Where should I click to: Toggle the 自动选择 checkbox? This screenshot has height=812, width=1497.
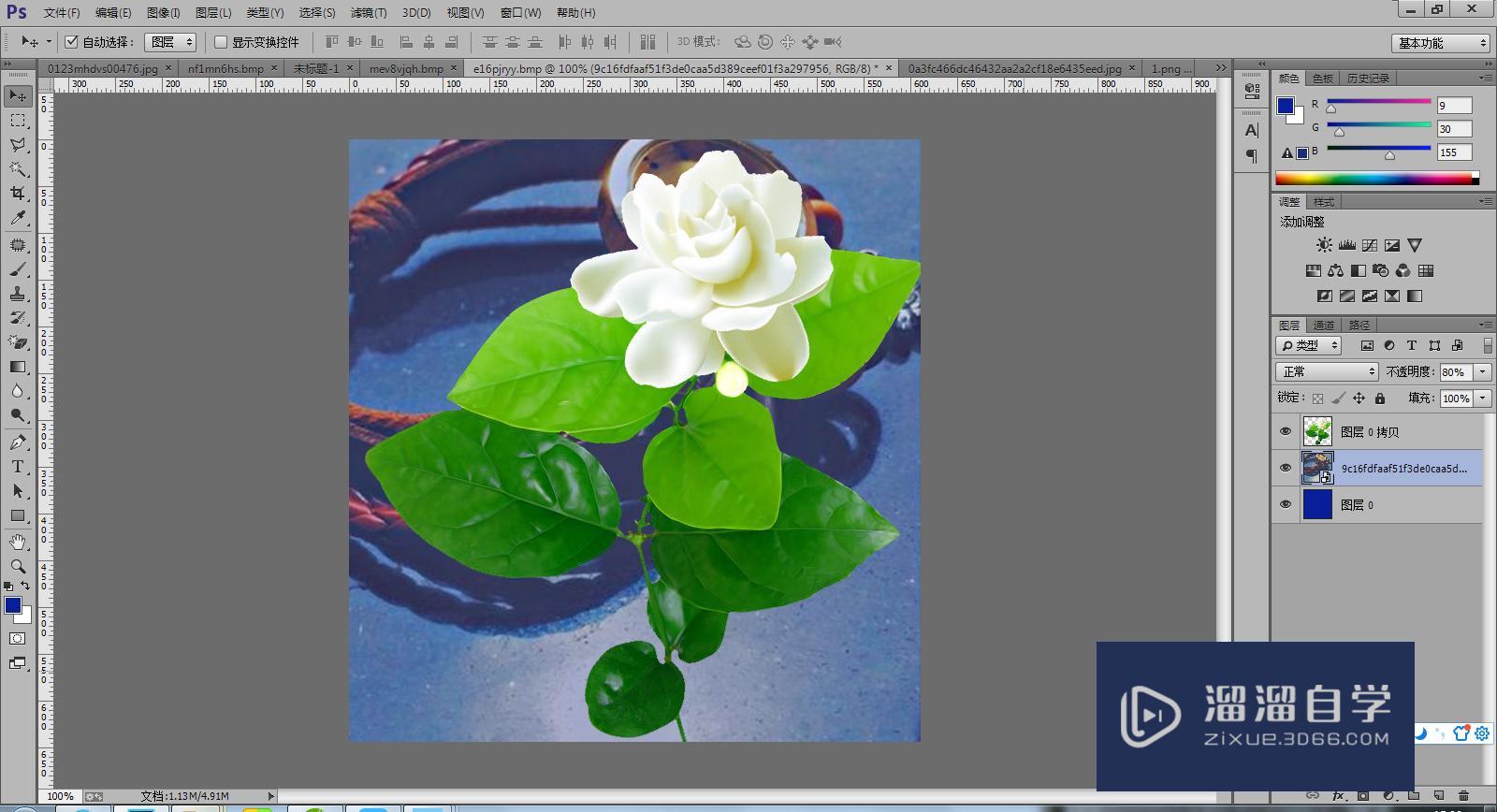coord(71,42)
